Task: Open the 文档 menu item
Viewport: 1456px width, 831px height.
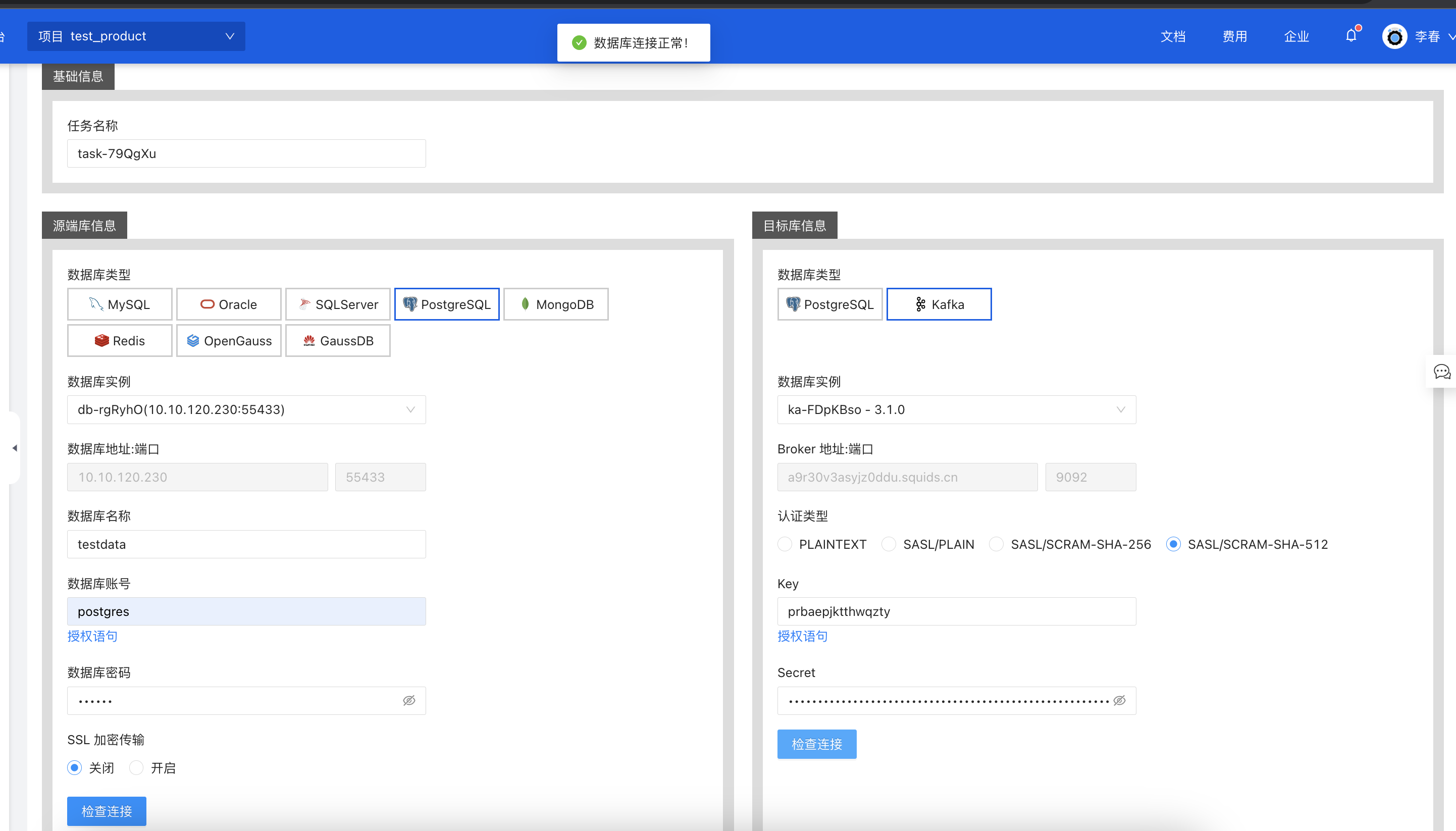Action: pos(1172,36)
